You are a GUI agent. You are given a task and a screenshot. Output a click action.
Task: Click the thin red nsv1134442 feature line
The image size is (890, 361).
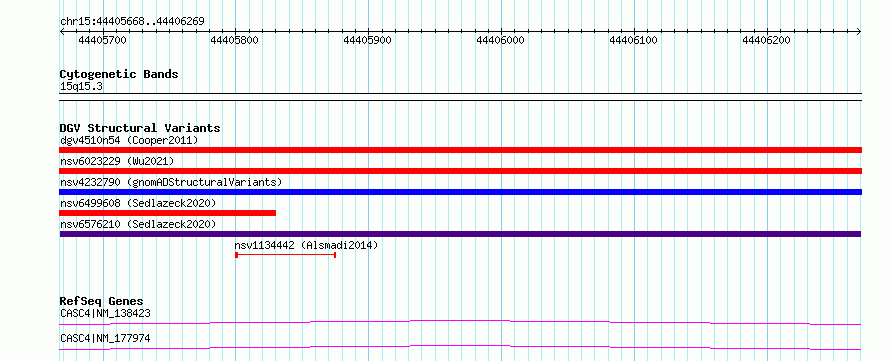click(x=286, y=255)
